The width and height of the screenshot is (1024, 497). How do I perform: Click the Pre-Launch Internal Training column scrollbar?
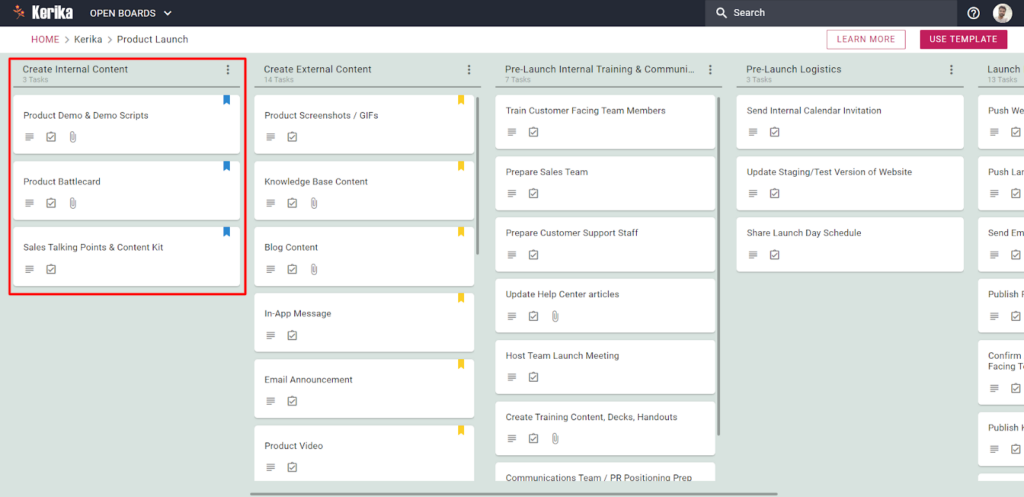(719, 265)
